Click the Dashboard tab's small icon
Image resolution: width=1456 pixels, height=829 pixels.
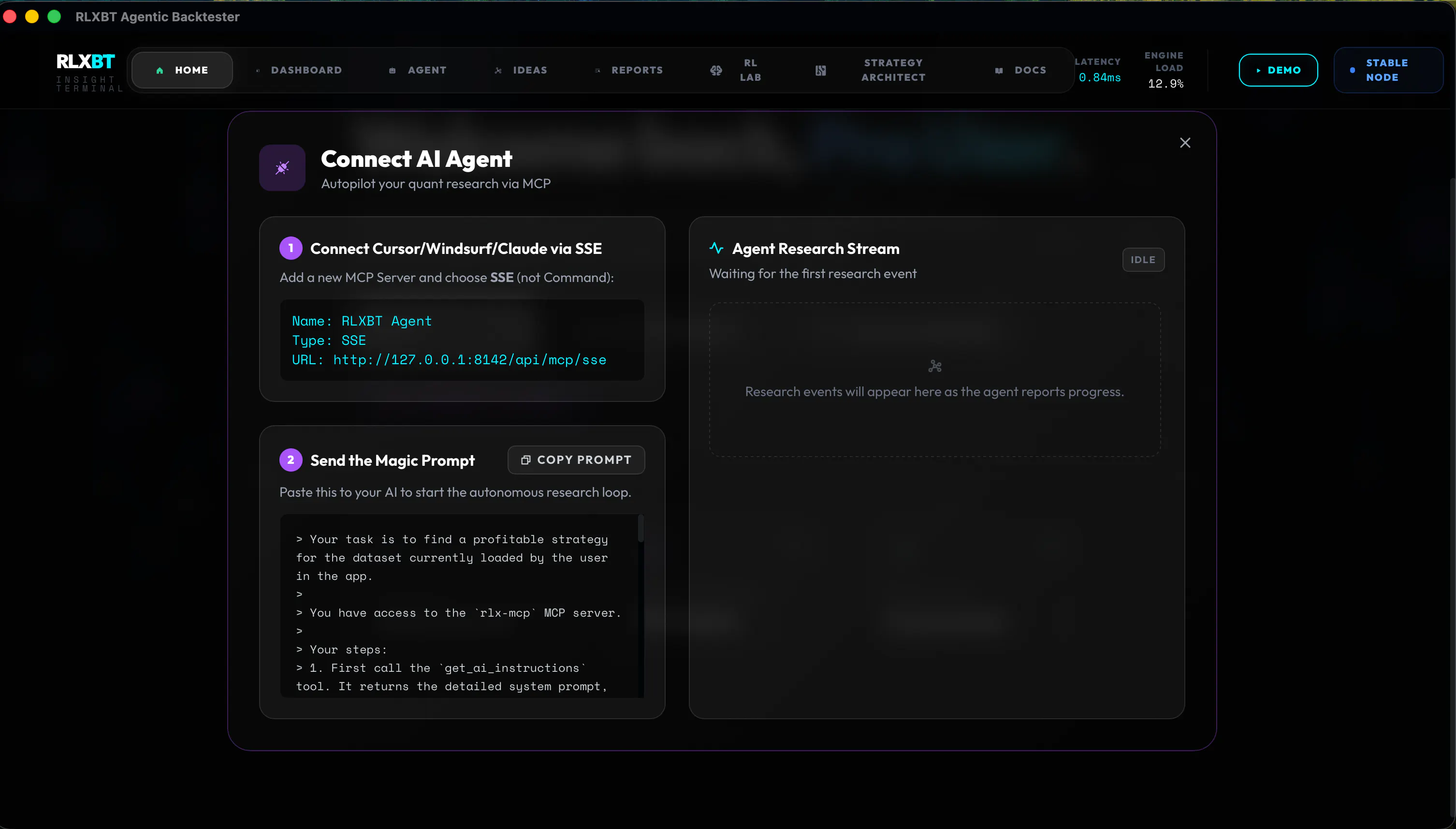click(x=258, y=71)
